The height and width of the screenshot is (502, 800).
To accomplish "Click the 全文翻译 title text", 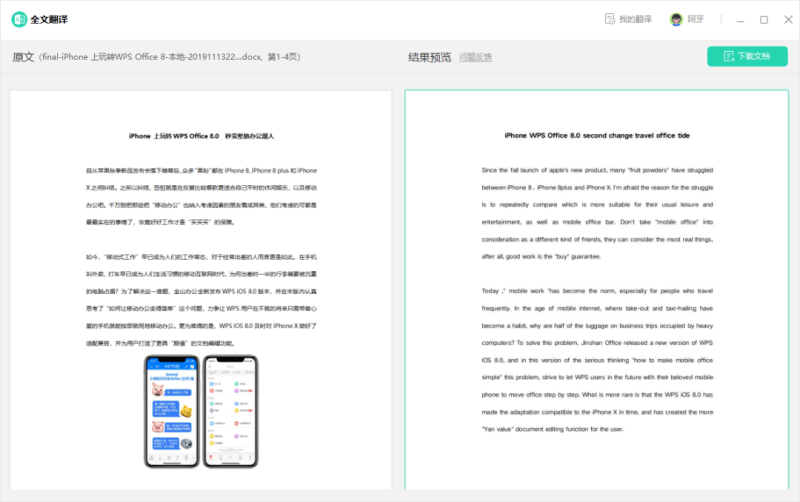I will coord(49,19).
